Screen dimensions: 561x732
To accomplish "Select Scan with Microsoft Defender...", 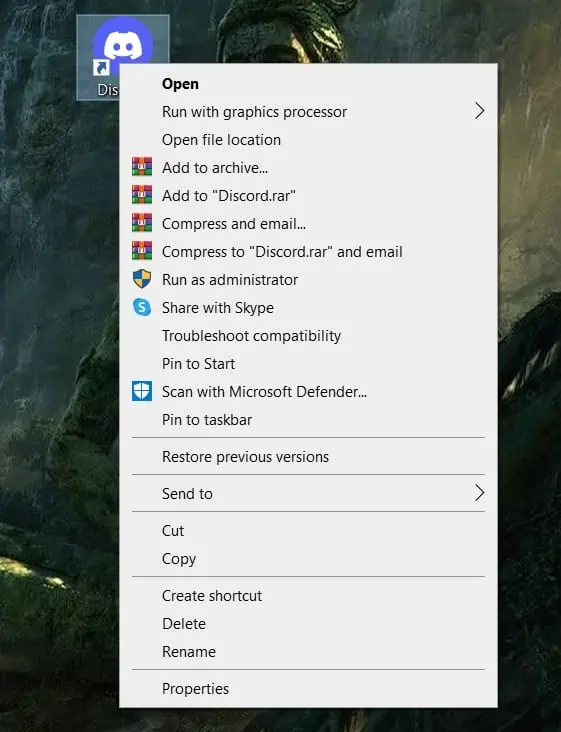I will [x=308, y=392].
